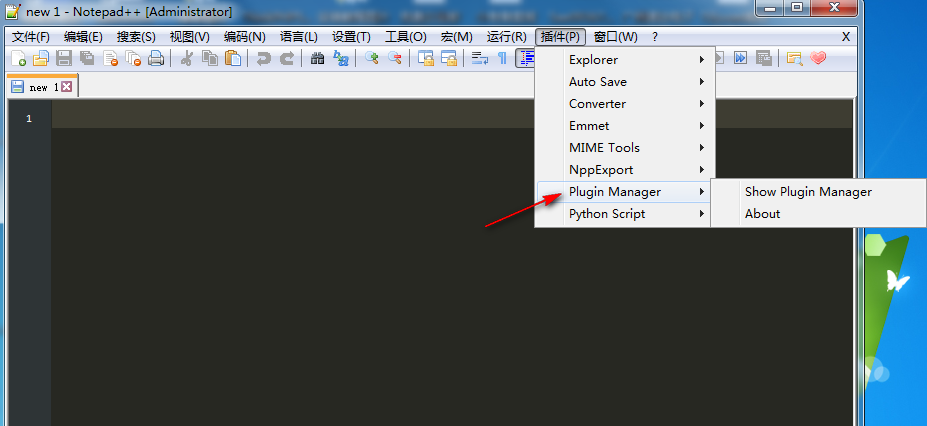This screenshot has height=426, width=927.
Task: Save the recorded macro icon
Action: point(764,58)
